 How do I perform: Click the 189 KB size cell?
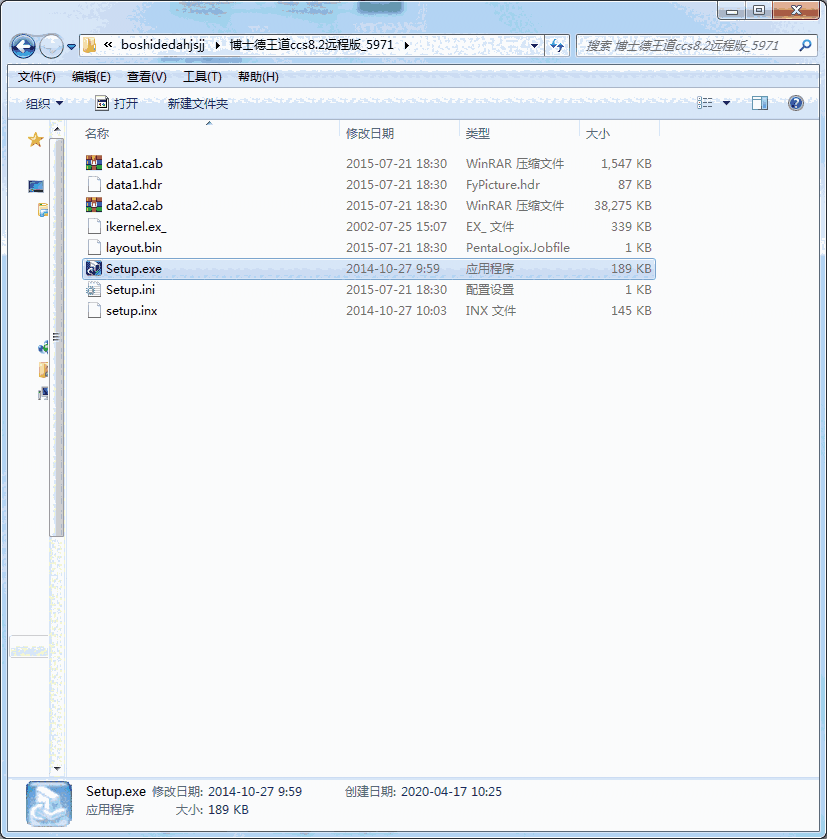[631, 269]
